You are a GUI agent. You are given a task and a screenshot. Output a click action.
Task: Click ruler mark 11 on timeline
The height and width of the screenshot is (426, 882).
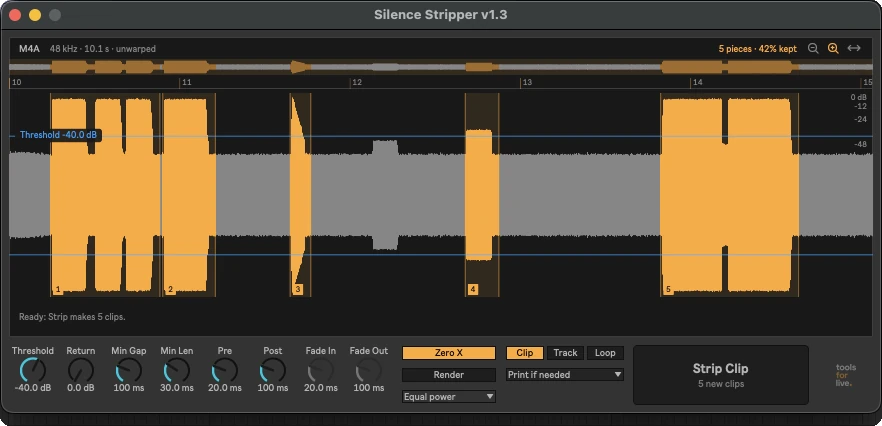(x=186, y=83)
